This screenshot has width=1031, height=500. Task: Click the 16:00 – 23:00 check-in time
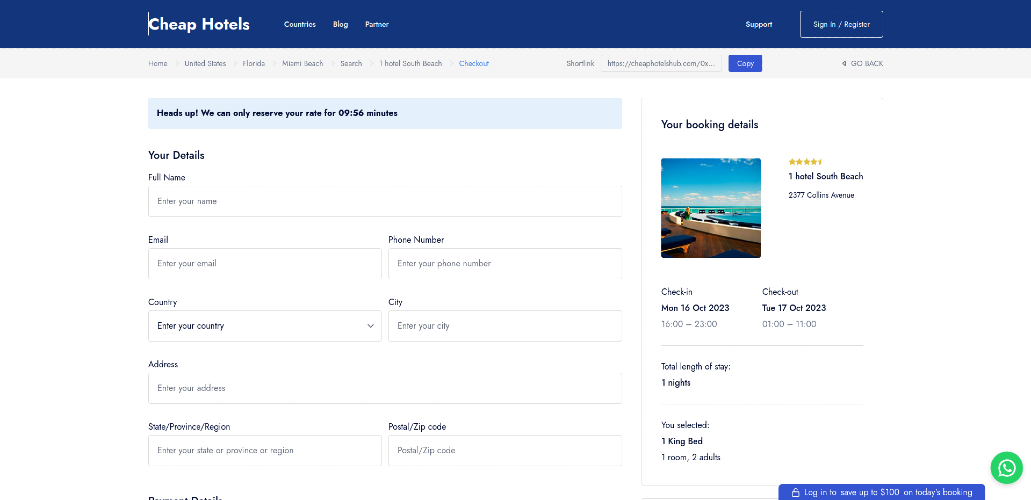click(x=689, y=324)
